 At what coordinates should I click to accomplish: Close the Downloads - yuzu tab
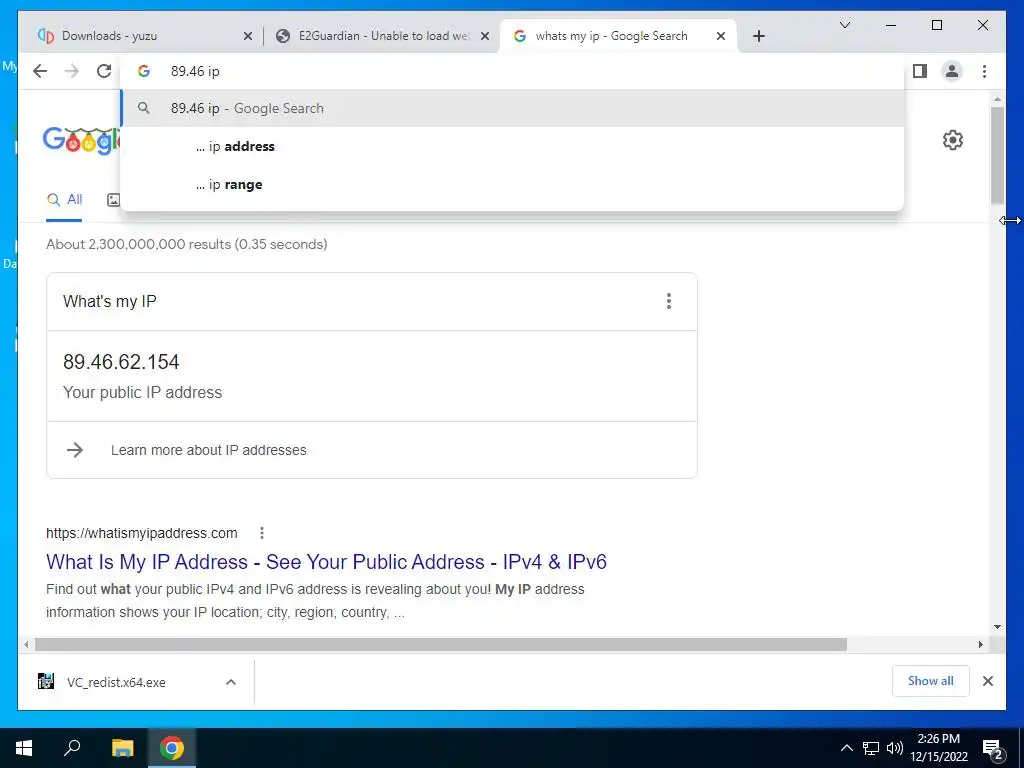(248, 37)
